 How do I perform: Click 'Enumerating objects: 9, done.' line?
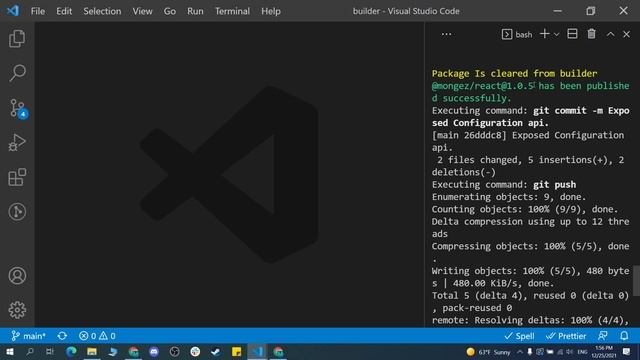[x=509, y=197]
